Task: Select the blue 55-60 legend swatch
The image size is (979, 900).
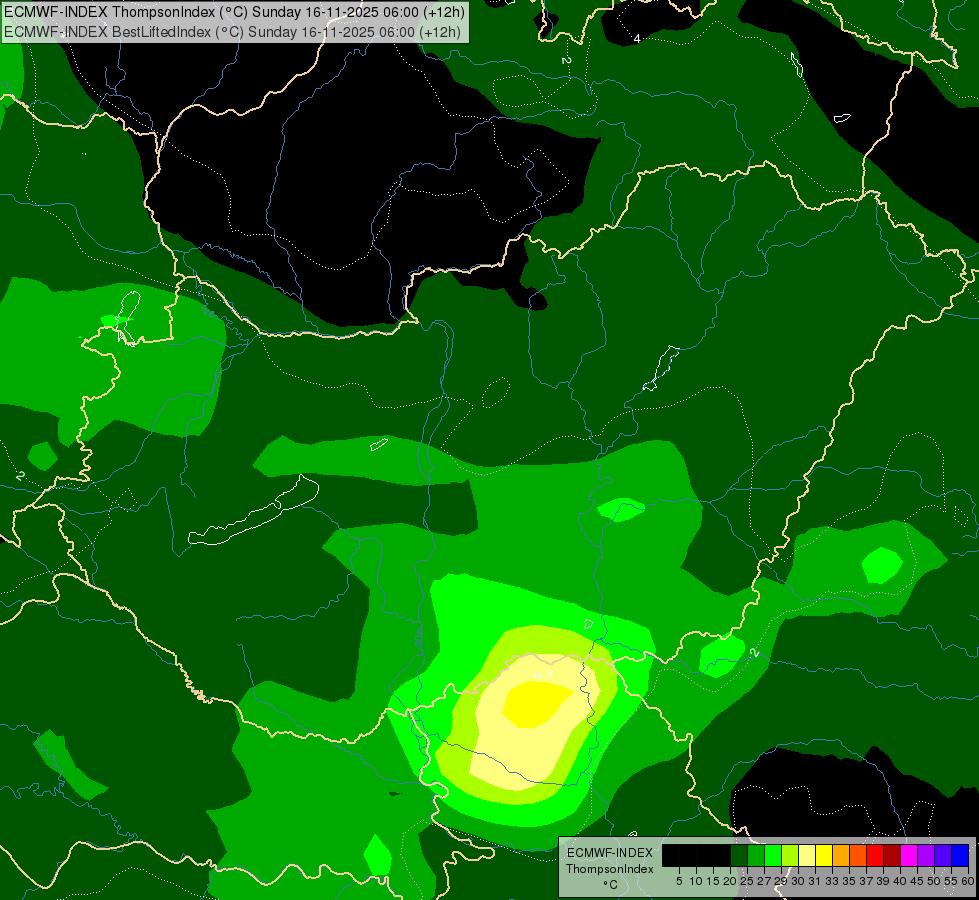Action: click(x=960, y=855)
